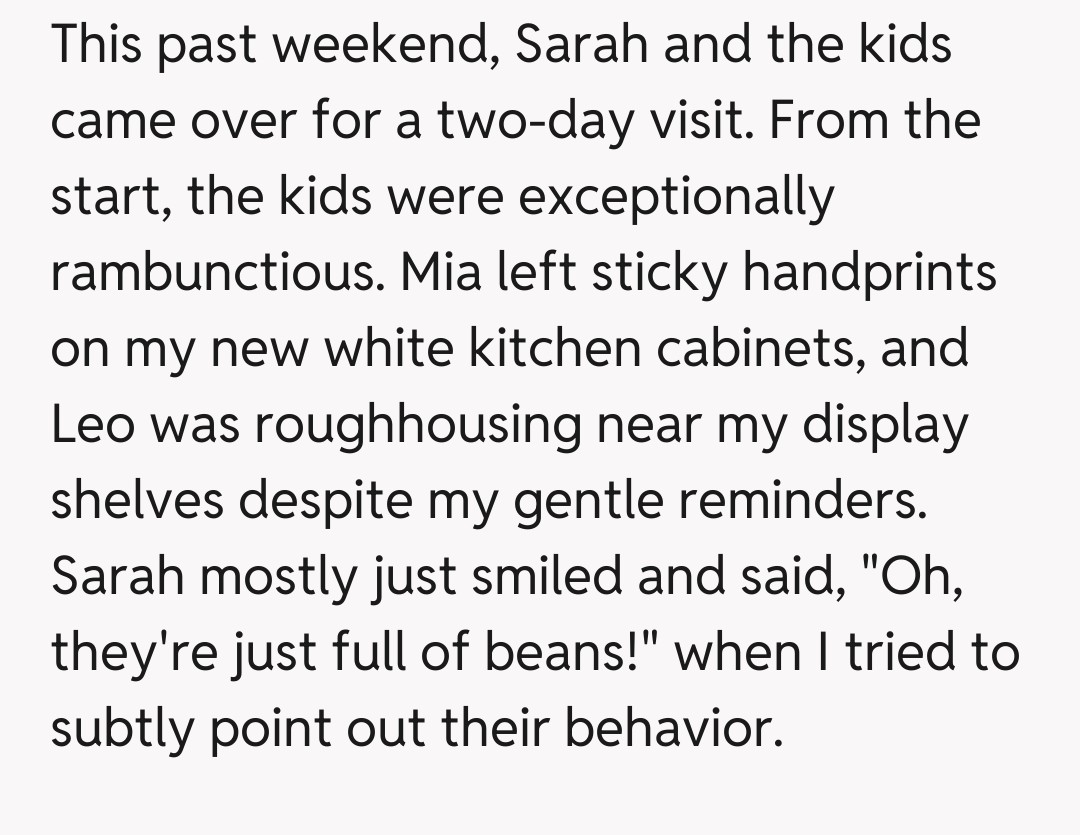Click the word "behavior" at paragraph end
This screenshot has width=1080, height=835.
click(672, 729)
